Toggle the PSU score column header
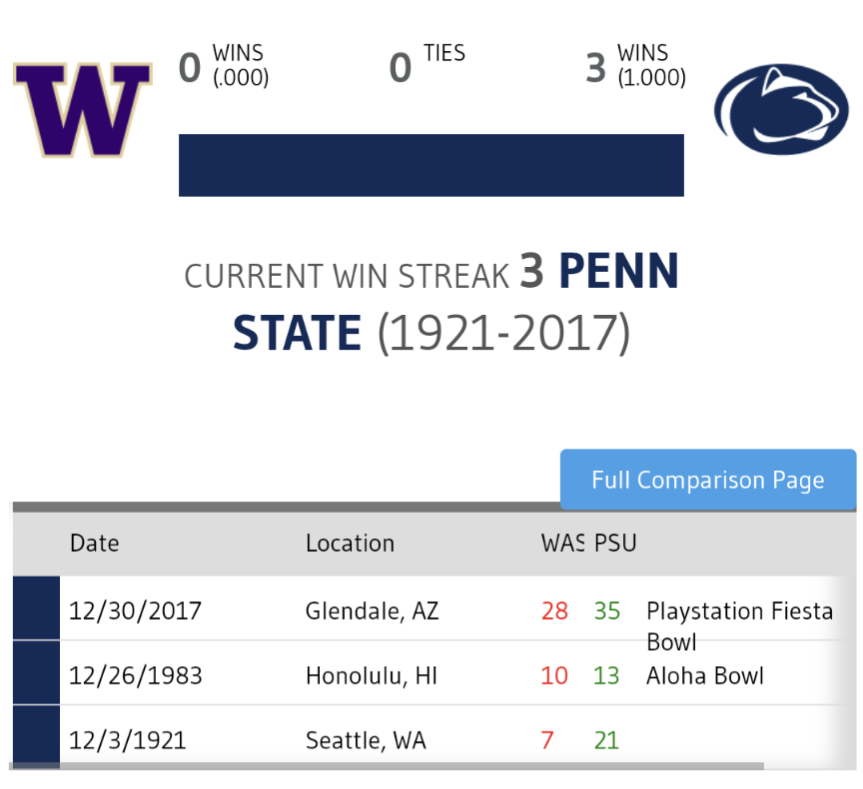 (x=614, y=543)
